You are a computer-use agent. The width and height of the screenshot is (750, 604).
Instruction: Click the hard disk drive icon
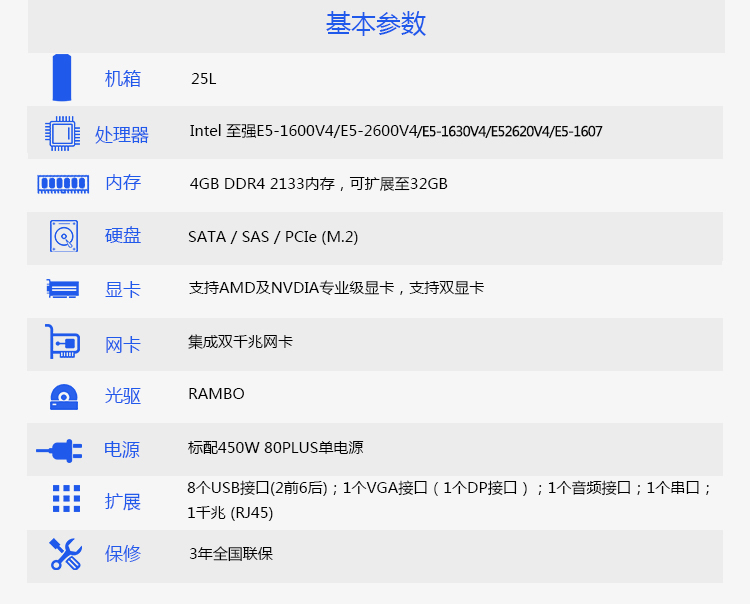(63, 236)
